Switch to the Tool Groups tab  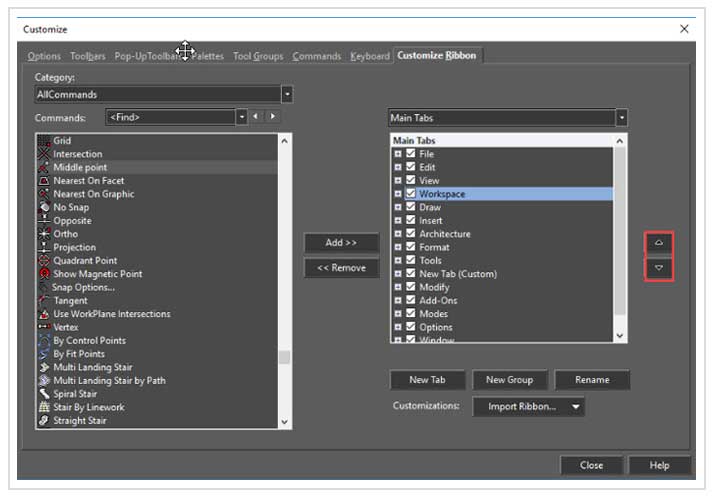point(258,56)
